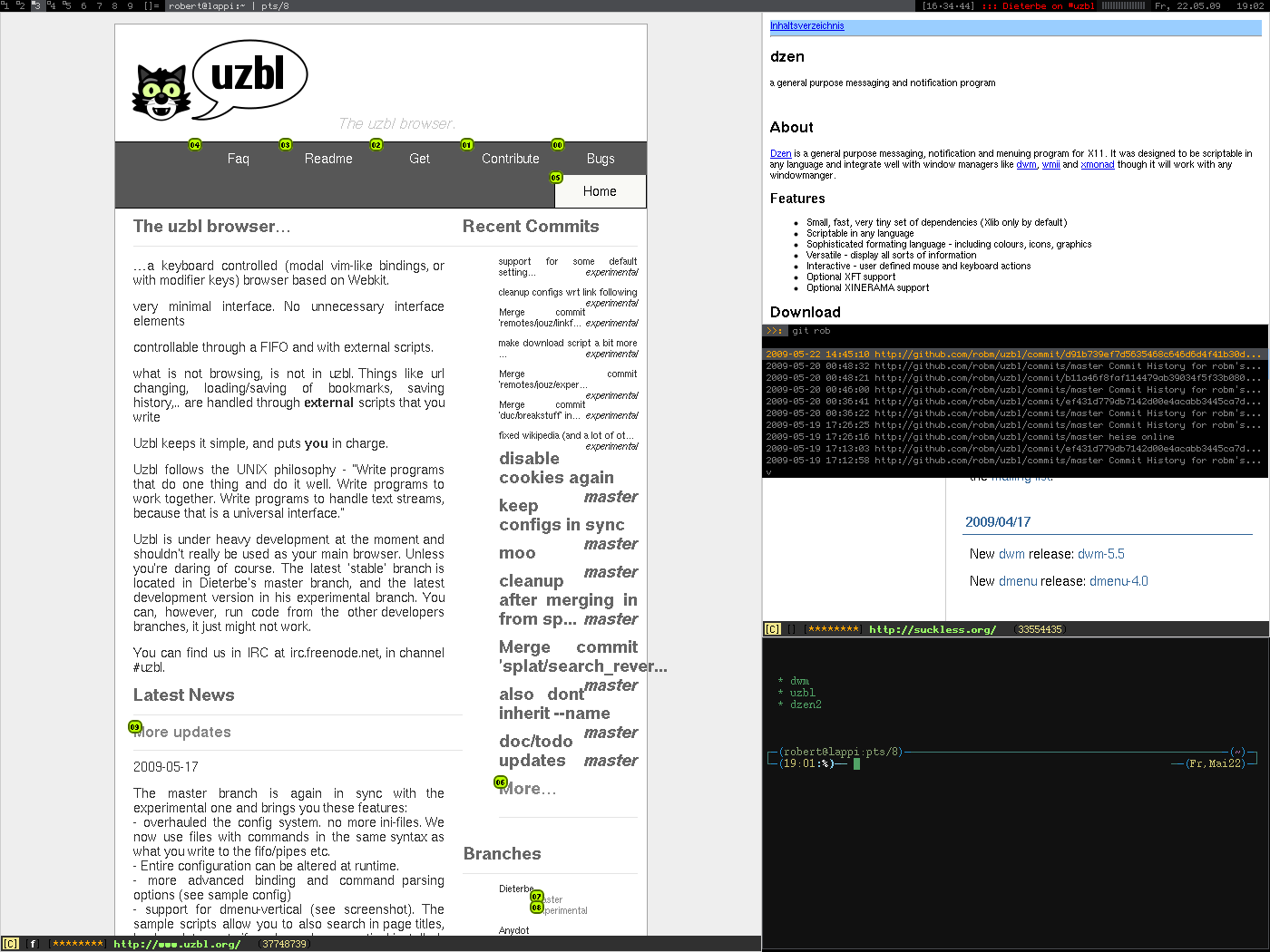Follow the wmii link in About paragraph

[1050, 164]
